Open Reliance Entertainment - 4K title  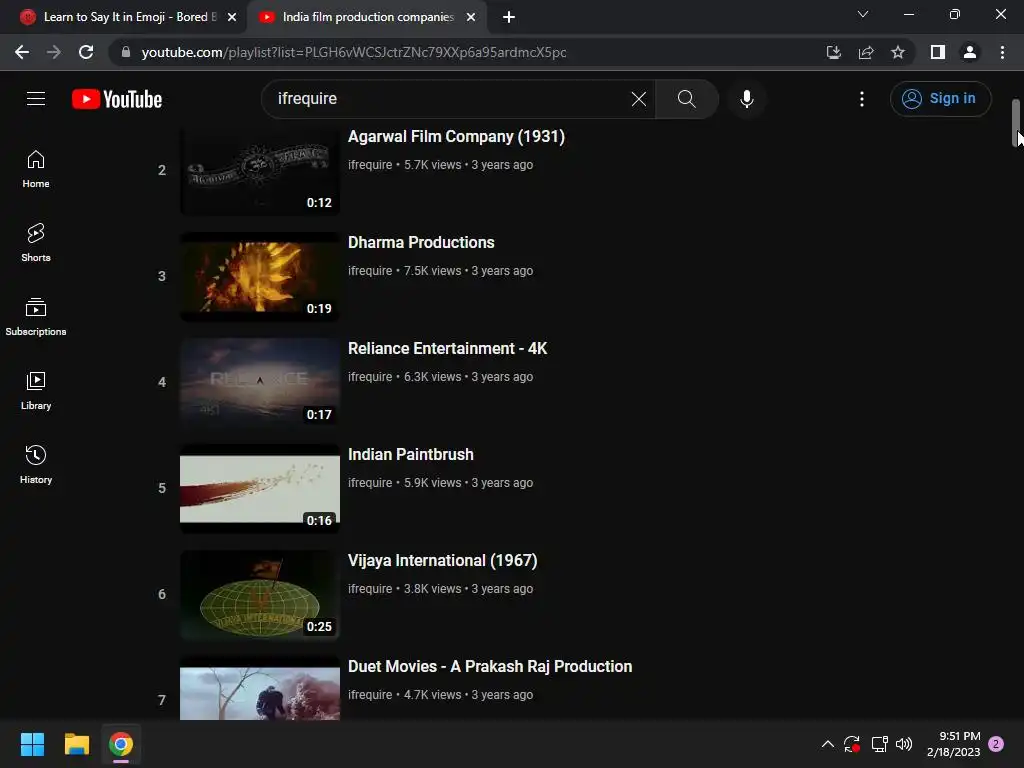point(447,348)
